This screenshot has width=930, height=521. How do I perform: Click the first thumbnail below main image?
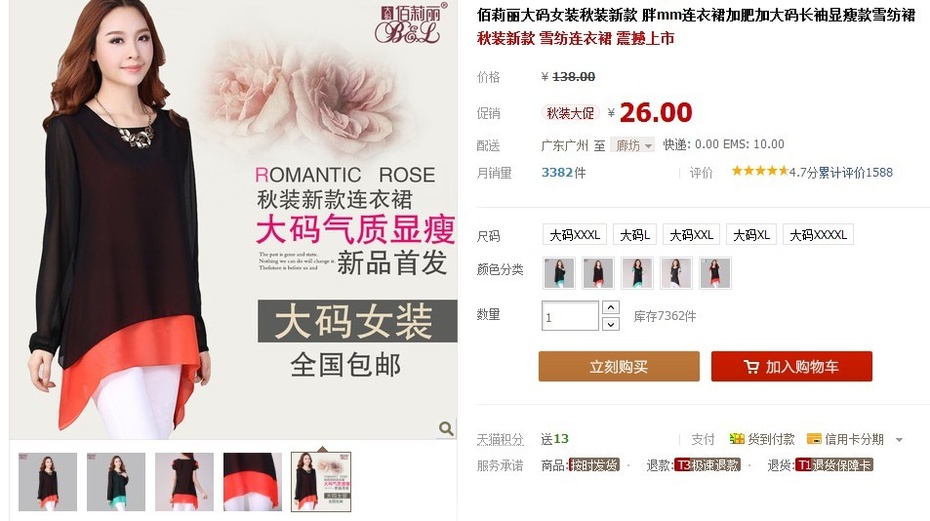pos(47,482)
